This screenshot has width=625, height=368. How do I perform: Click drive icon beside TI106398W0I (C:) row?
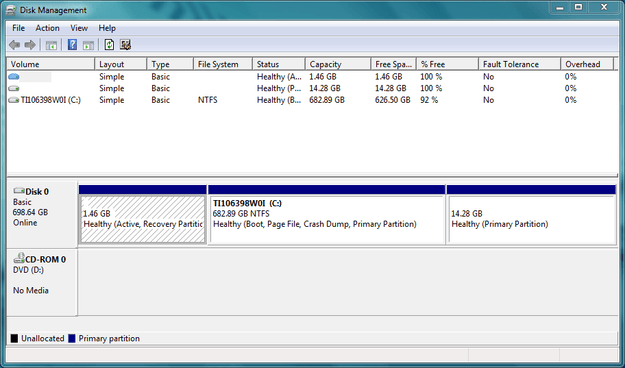pos(14,100)
